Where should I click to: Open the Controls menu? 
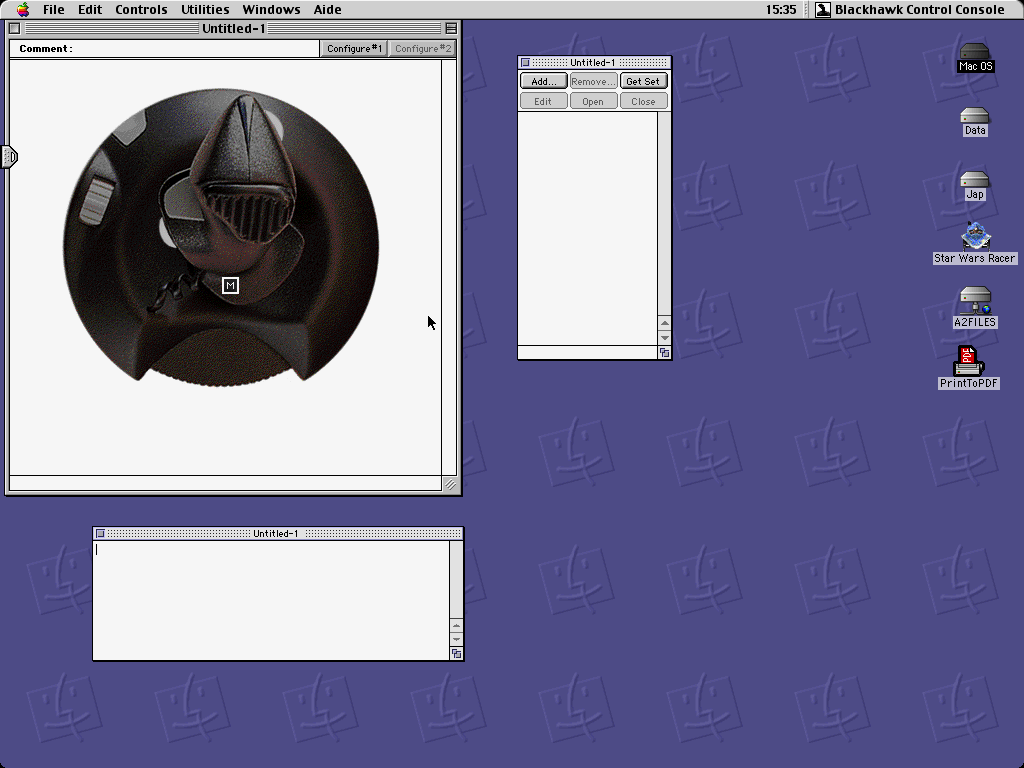tap(141, 9)
